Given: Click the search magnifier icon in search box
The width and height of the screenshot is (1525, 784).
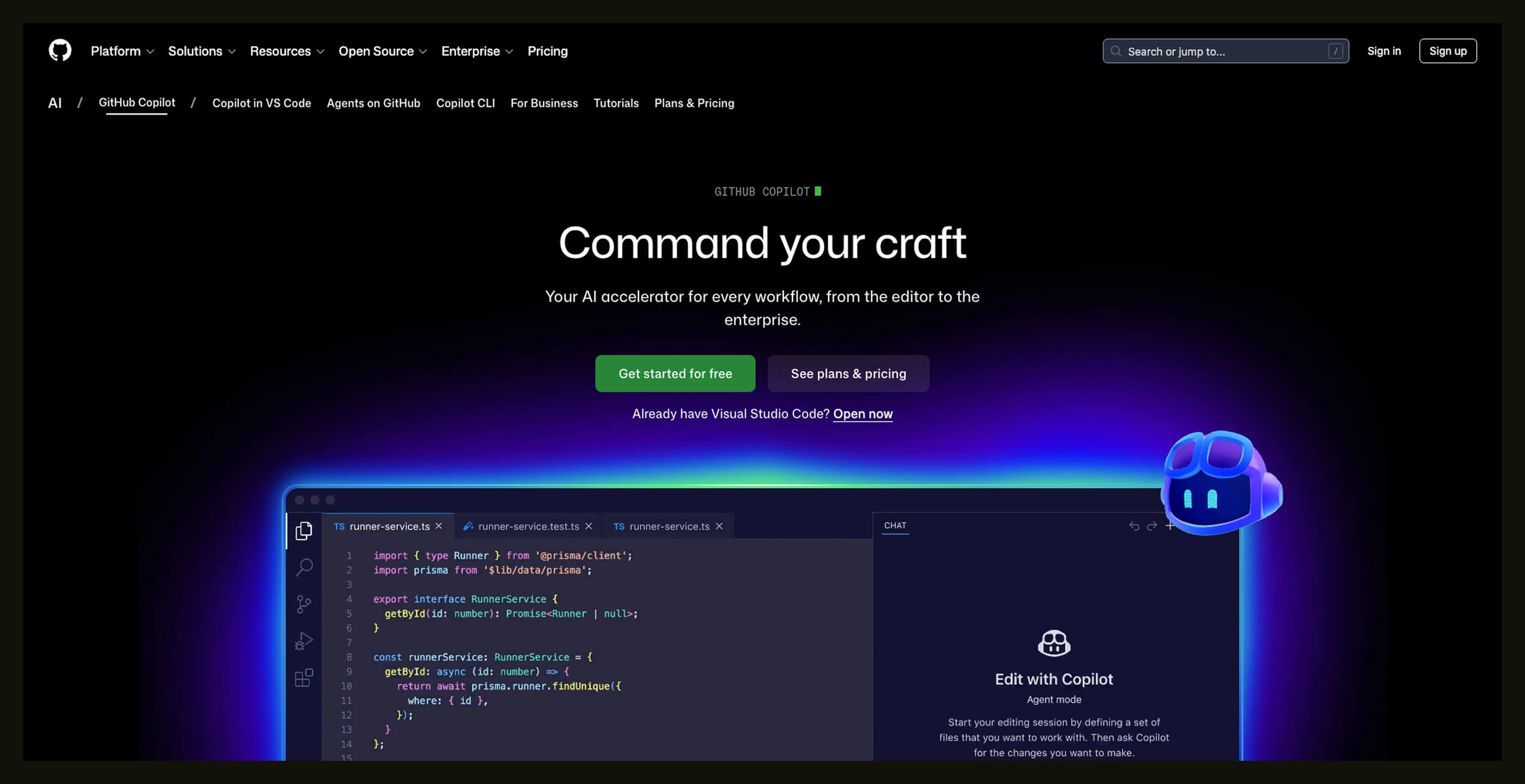Looking at the screenshot, I should (1116, 52).
